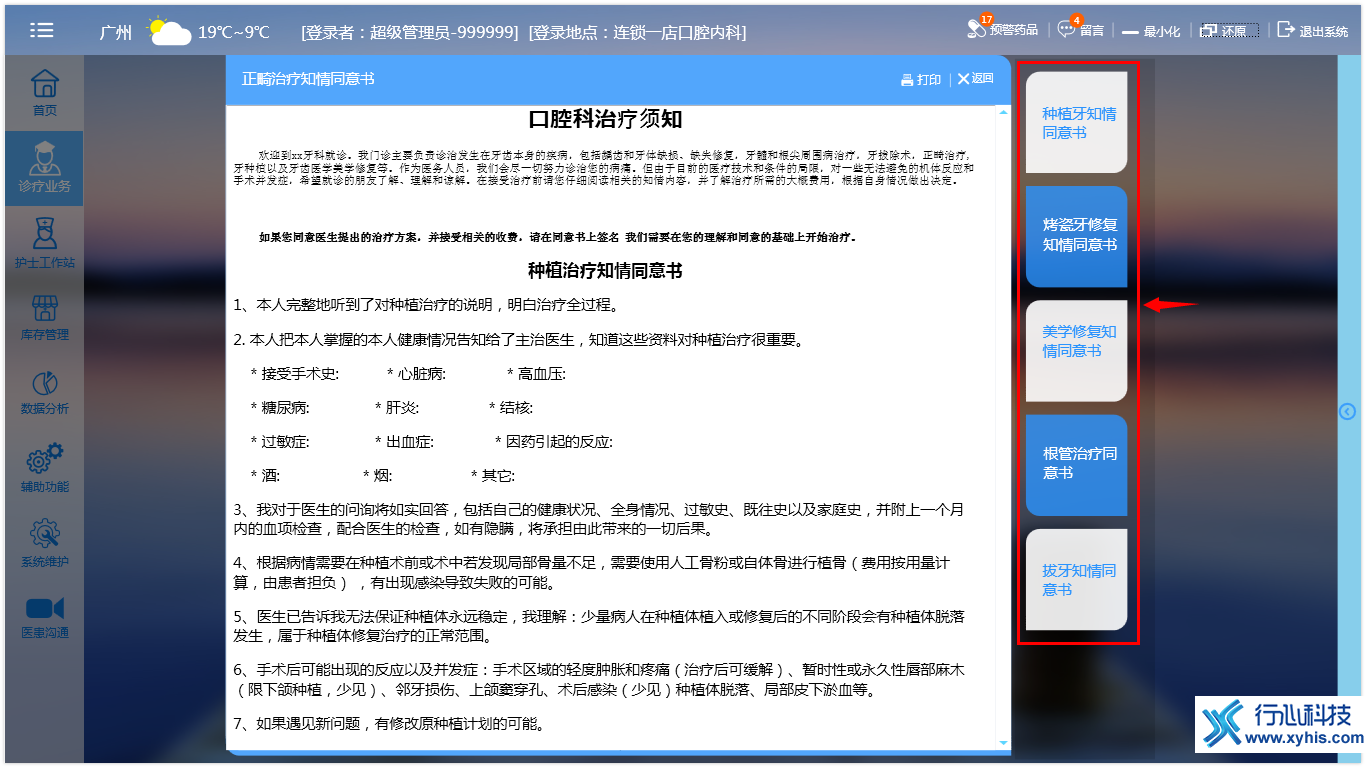Switch to 种植牙知情同意书 tab
Screen dimensions: 1366x768
(1076, 122)
